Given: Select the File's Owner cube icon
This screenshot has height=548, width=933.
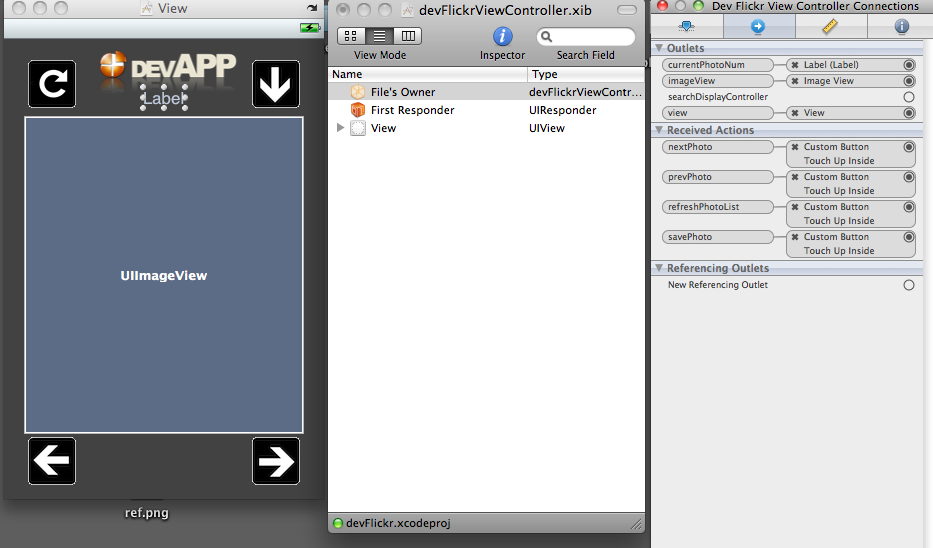Looking at the screenshot, I should (x=358, y=92).
